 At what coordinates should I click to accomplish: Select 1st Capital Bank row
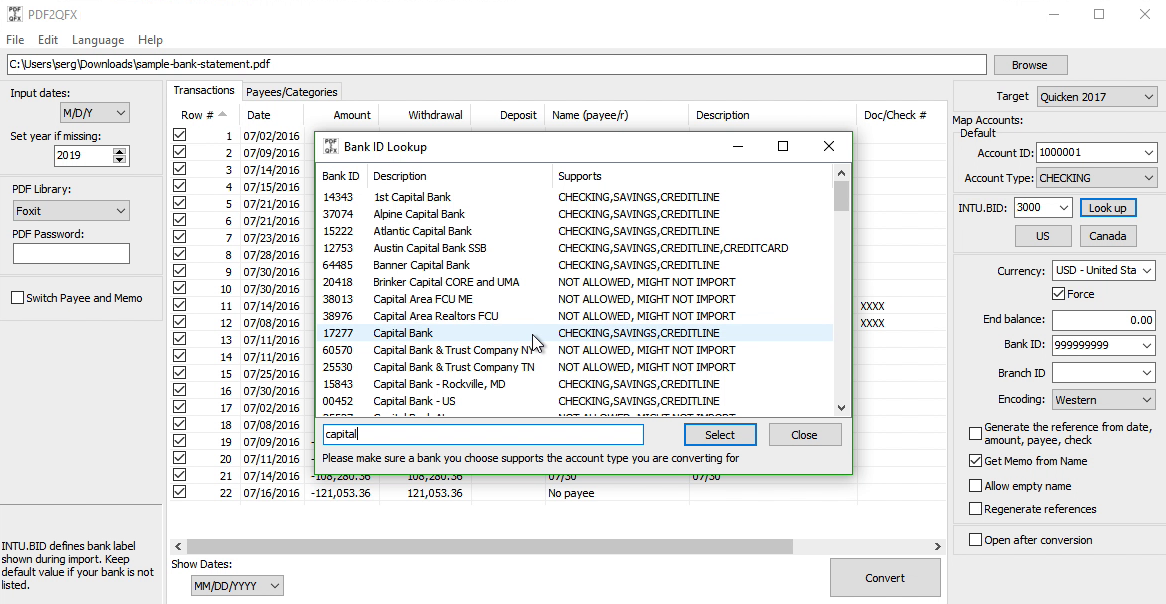576,197
